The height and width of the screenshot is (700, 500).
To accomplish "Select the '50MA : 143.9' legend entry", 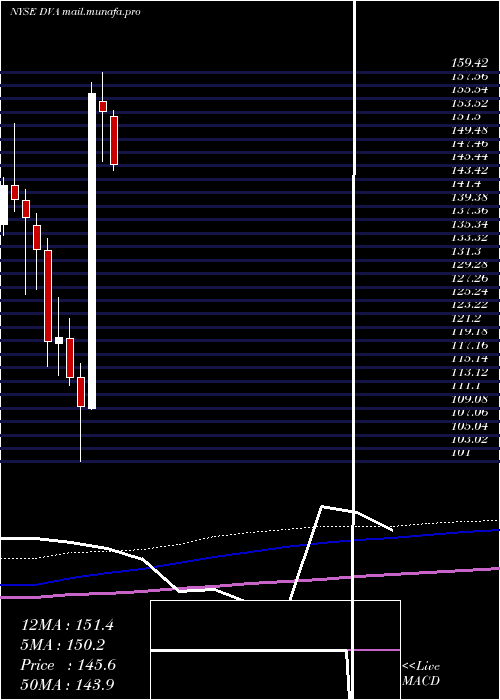I will pyautogui.click(x=67, y=685).
